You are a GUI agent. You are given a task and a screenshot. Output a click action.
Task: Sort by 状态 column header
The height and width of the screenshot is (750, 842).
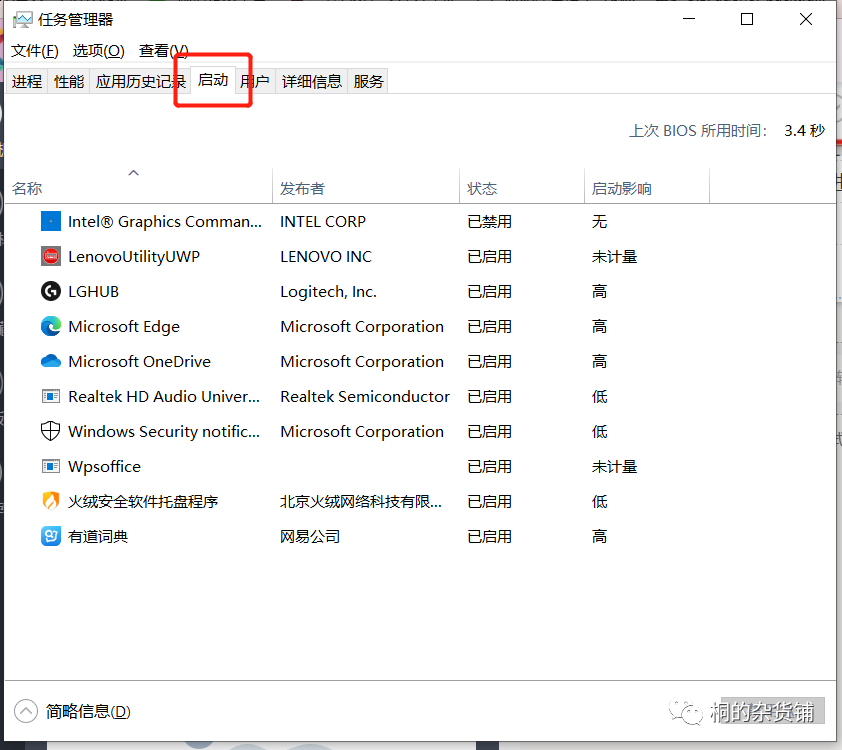(482, 188)
